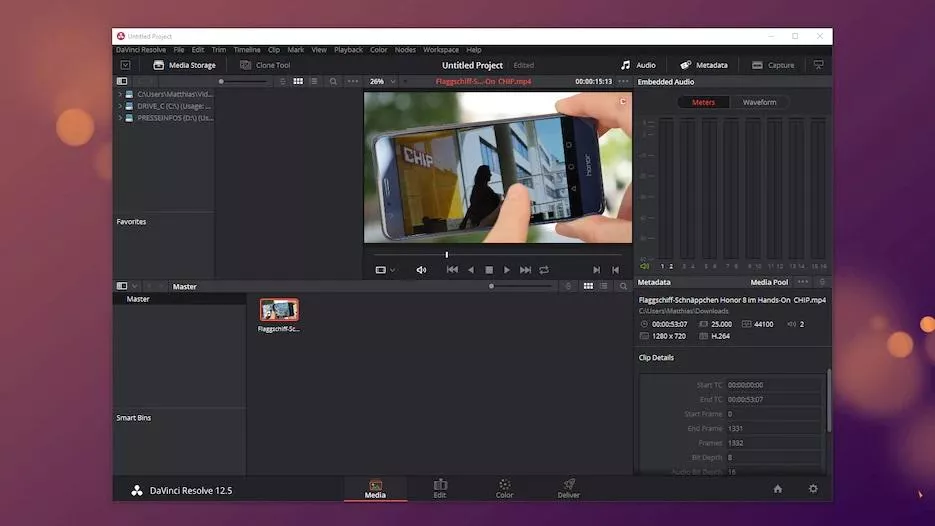Toggle loop playback in the viewer
935x526 pixels.
coord(544,270)
